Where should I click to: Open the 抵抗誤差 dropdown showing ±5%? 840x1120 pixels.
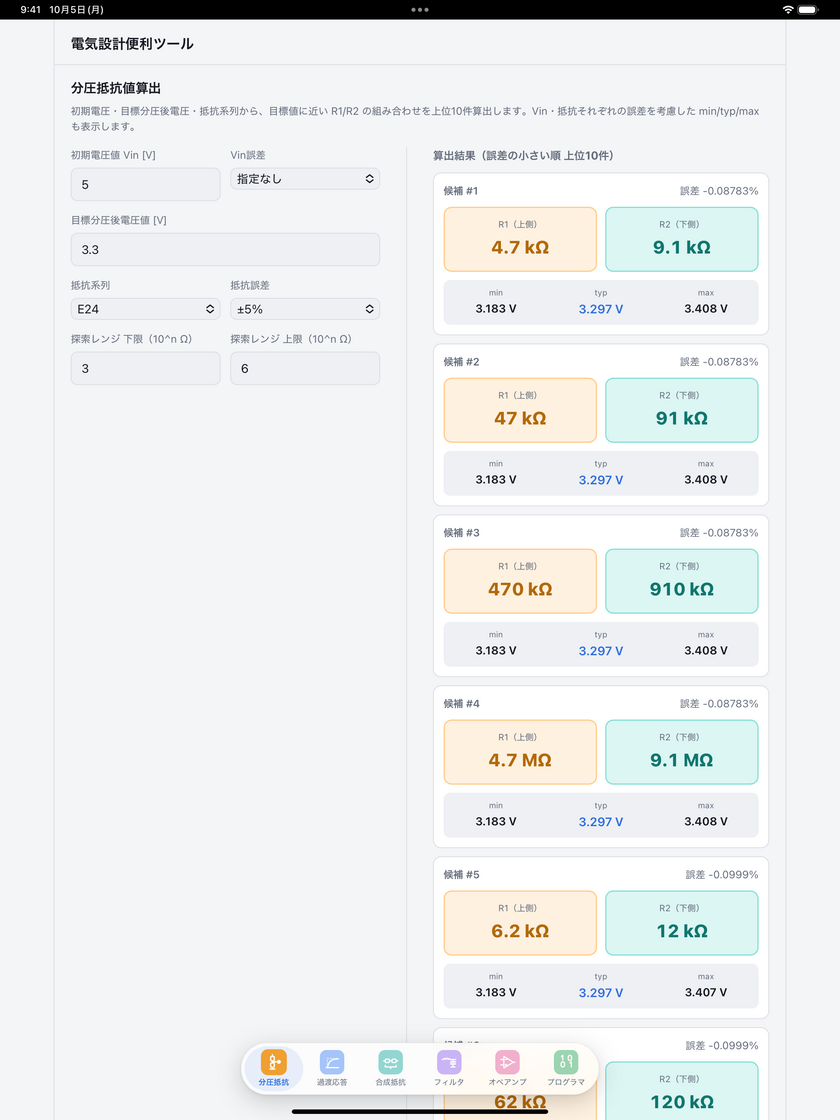(305, 309)
